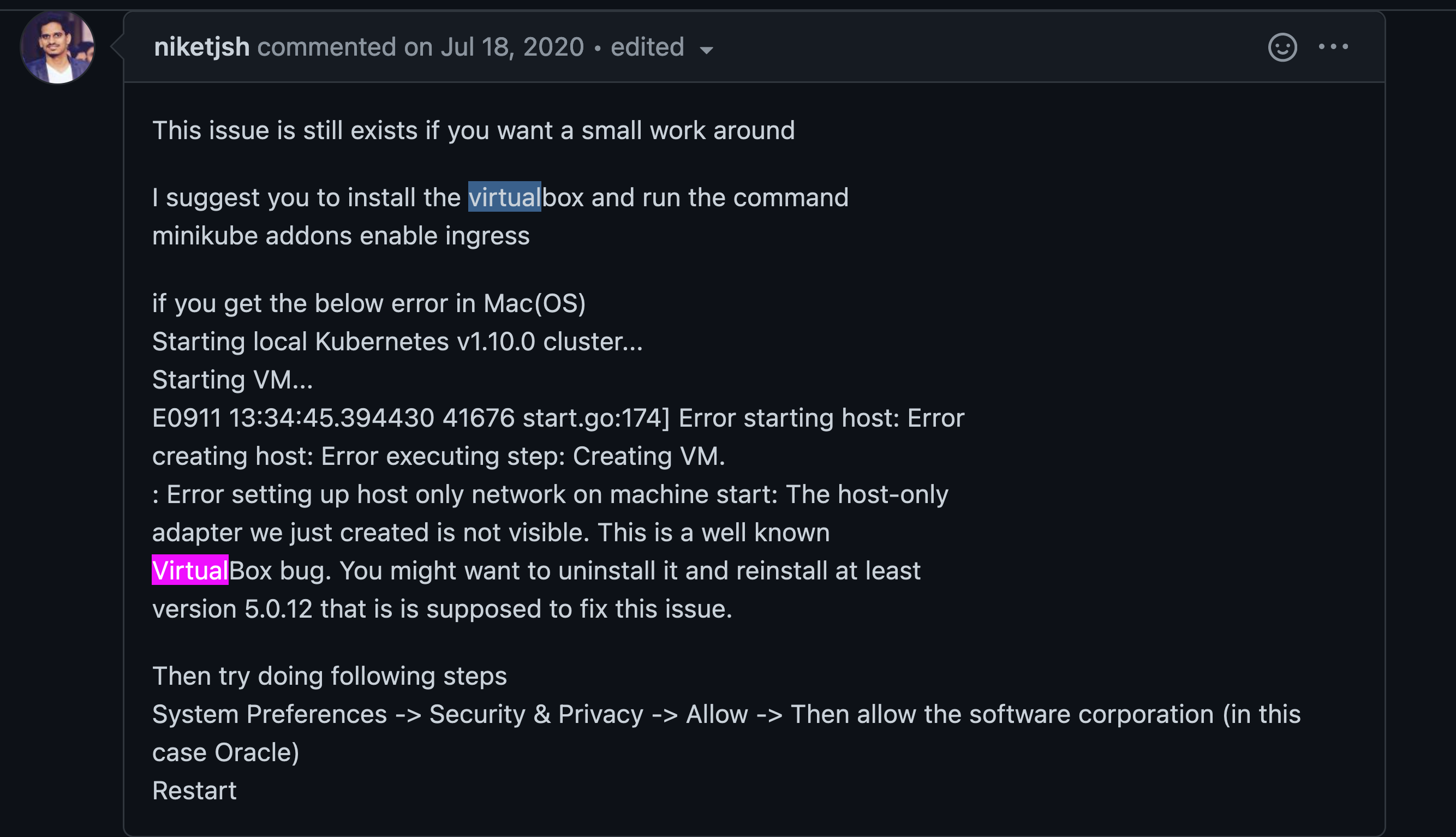Click the word Restart at bottom
Screen dimensions: 1456x837
click(x=194, y=791)
